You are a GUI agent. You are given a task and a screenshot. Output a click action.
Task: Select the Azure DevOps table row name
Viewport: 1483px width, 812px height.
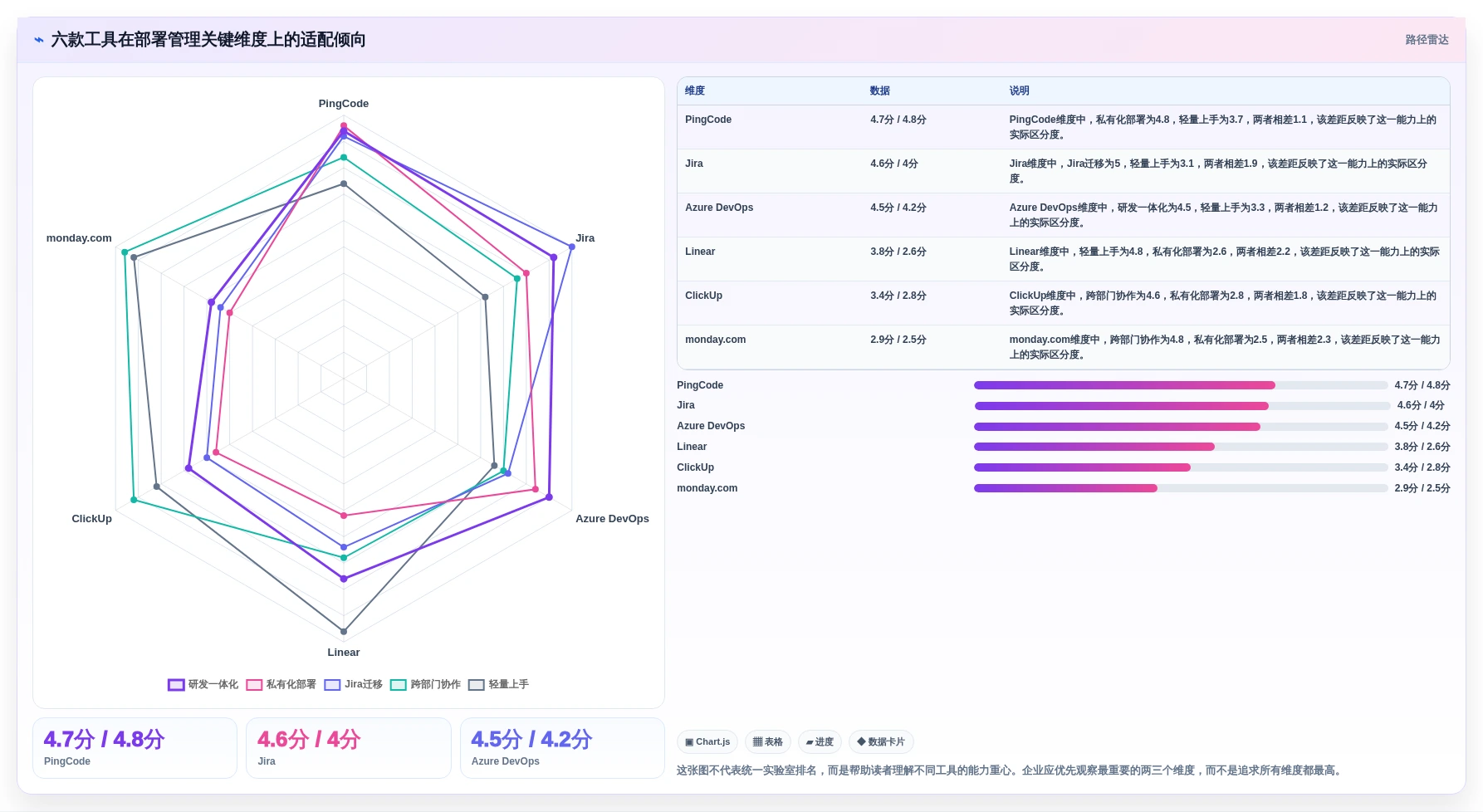[719, 208]
